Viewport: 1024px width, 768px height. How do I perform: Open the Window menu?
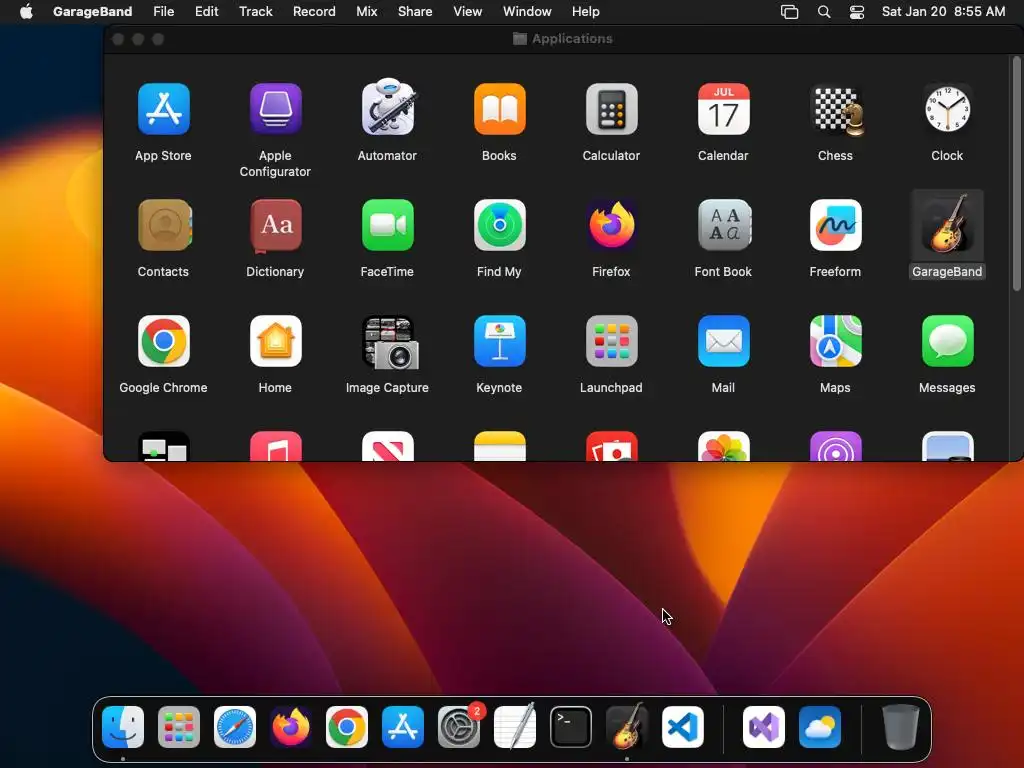[527, 12]
